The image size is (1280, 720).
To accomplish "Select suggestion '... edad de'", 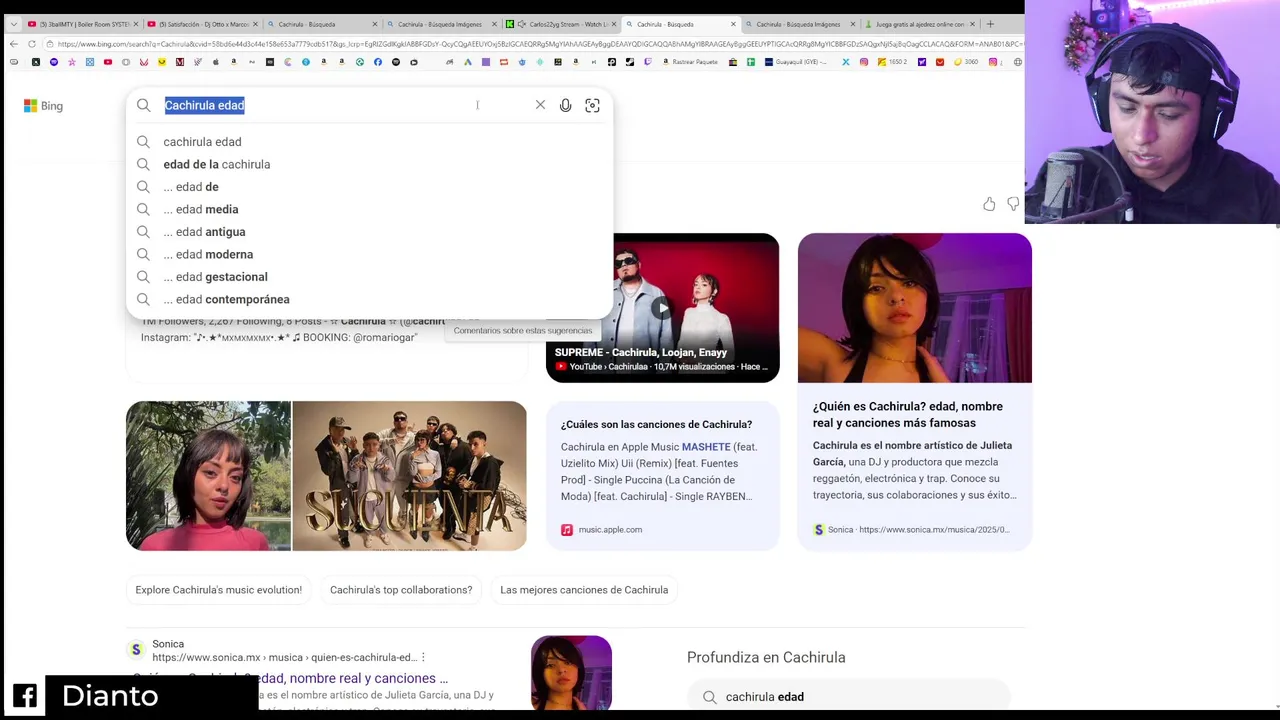I will (369, 187).
